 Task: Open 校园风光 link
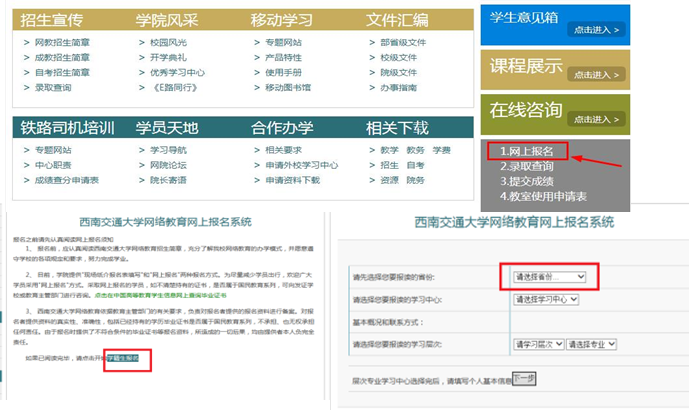[168, 43]
